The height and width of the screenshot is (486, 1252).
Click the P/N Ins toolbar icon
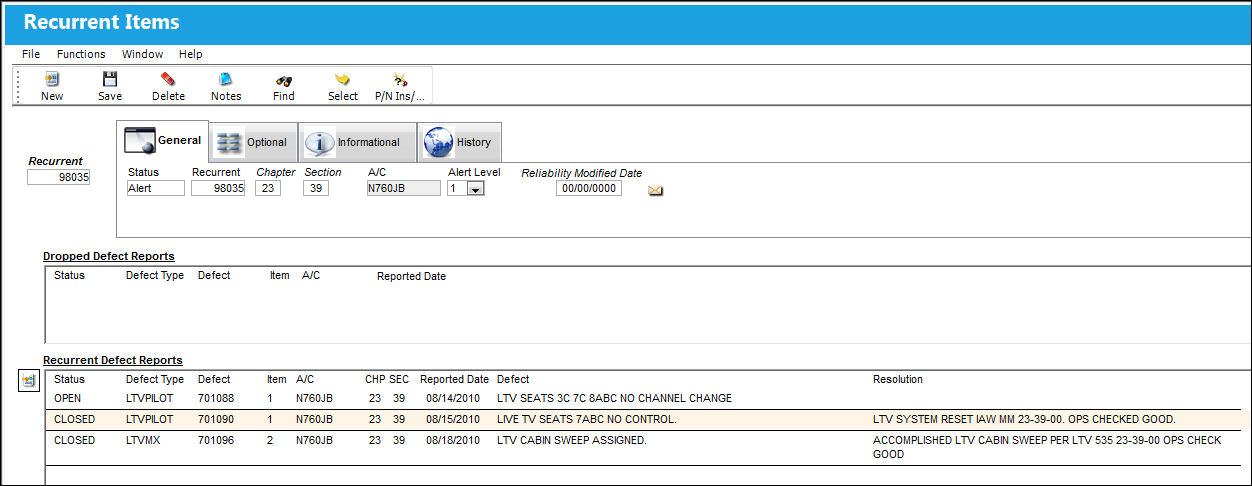(x=399, y=86)
